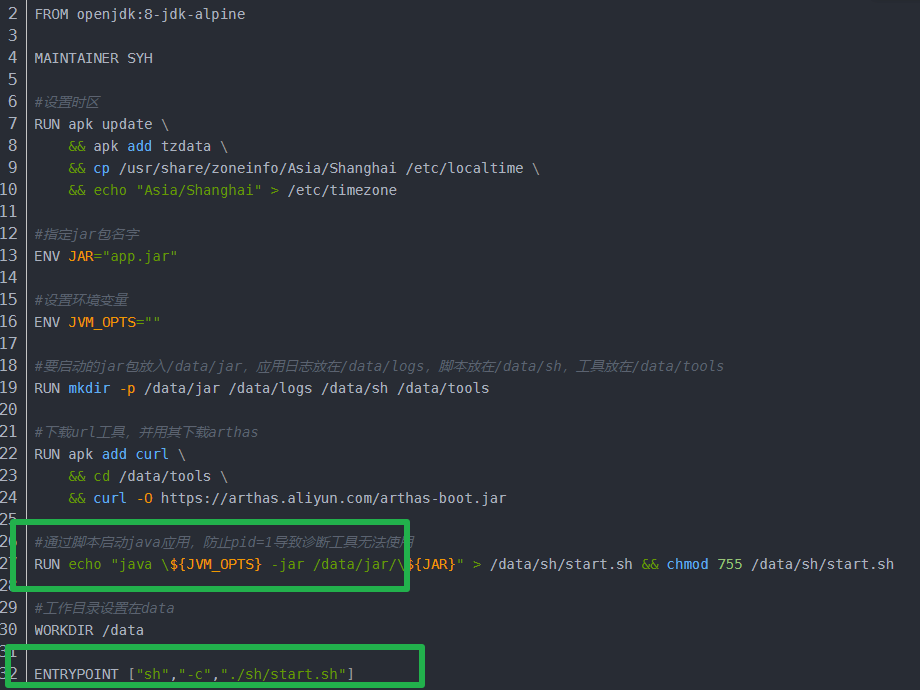Click '/etc/localtime' text
The width and height of the screenshot is (920, 690).
[x=464, y=168]
